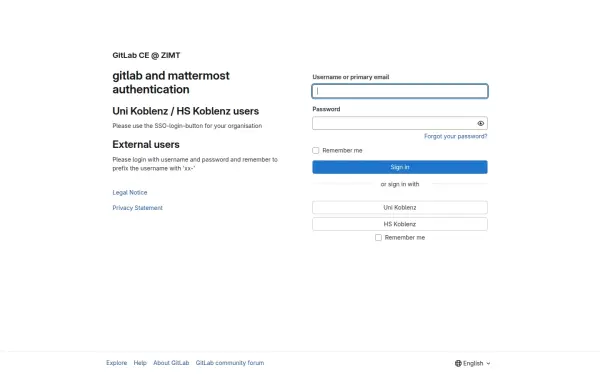Open the Forgot your password link
The image size is (600, 375).
[455, 136]
